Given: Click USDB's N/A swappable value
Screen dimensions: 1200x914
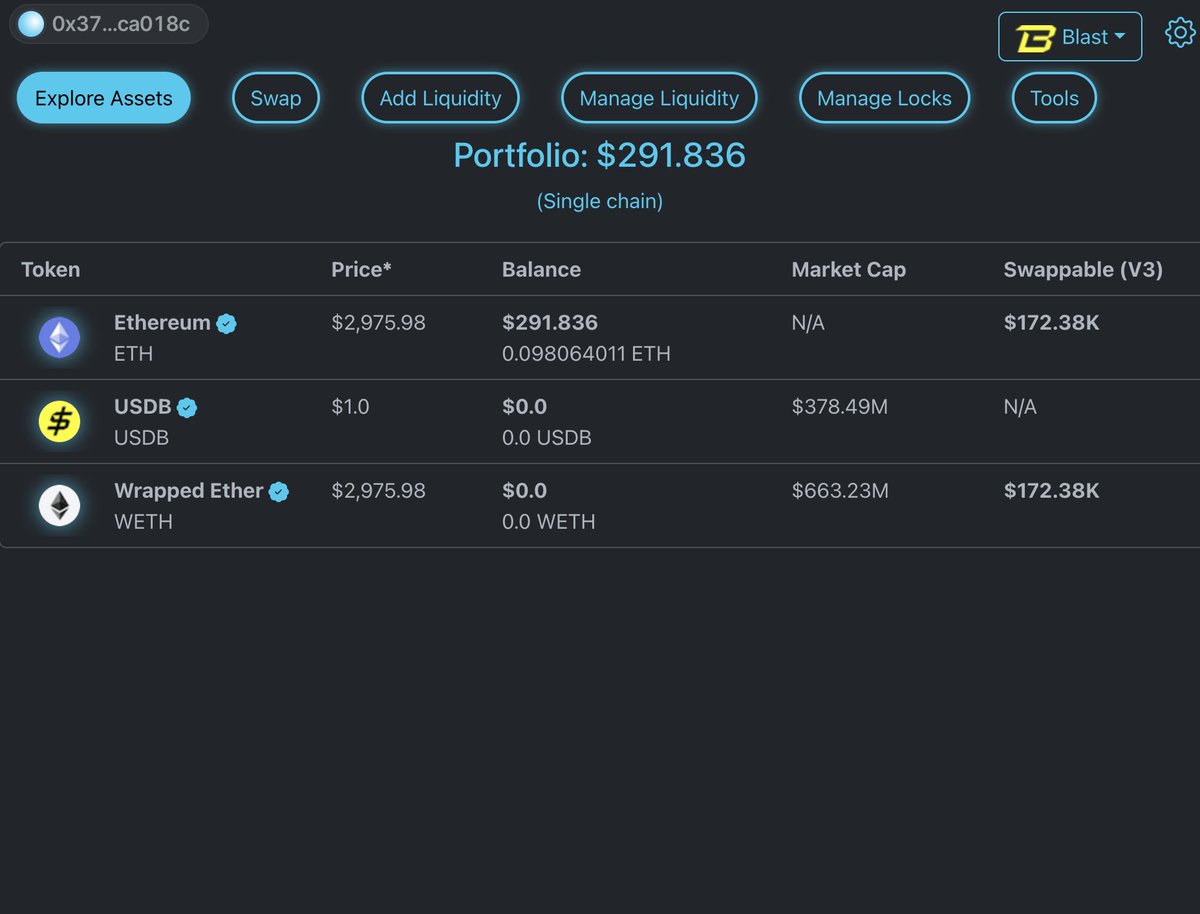Looking at the screenshot, I should tap(1020, 407).
